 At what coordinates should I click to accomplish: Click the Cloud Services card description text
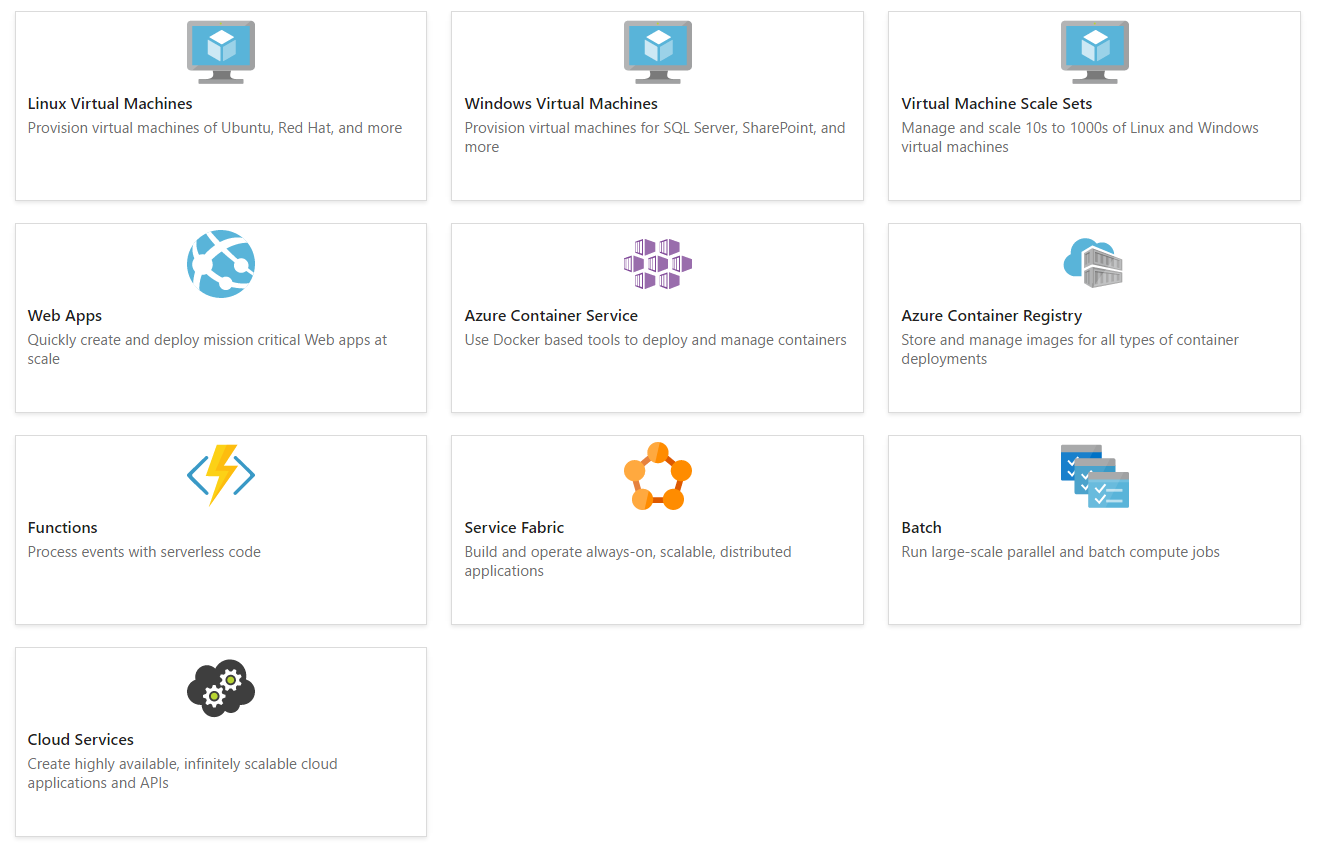tap(182, 773)
